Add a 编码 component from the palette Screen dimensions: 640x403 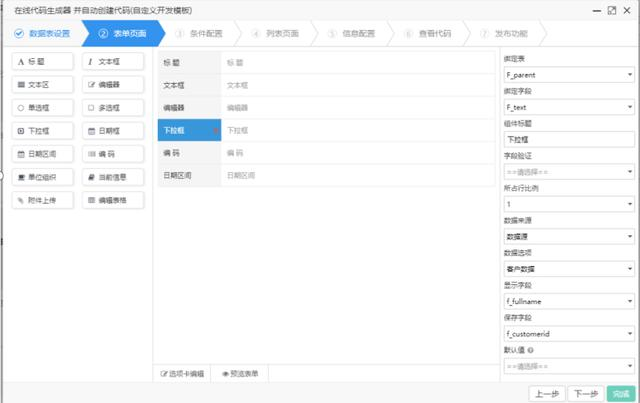point(113,154)
